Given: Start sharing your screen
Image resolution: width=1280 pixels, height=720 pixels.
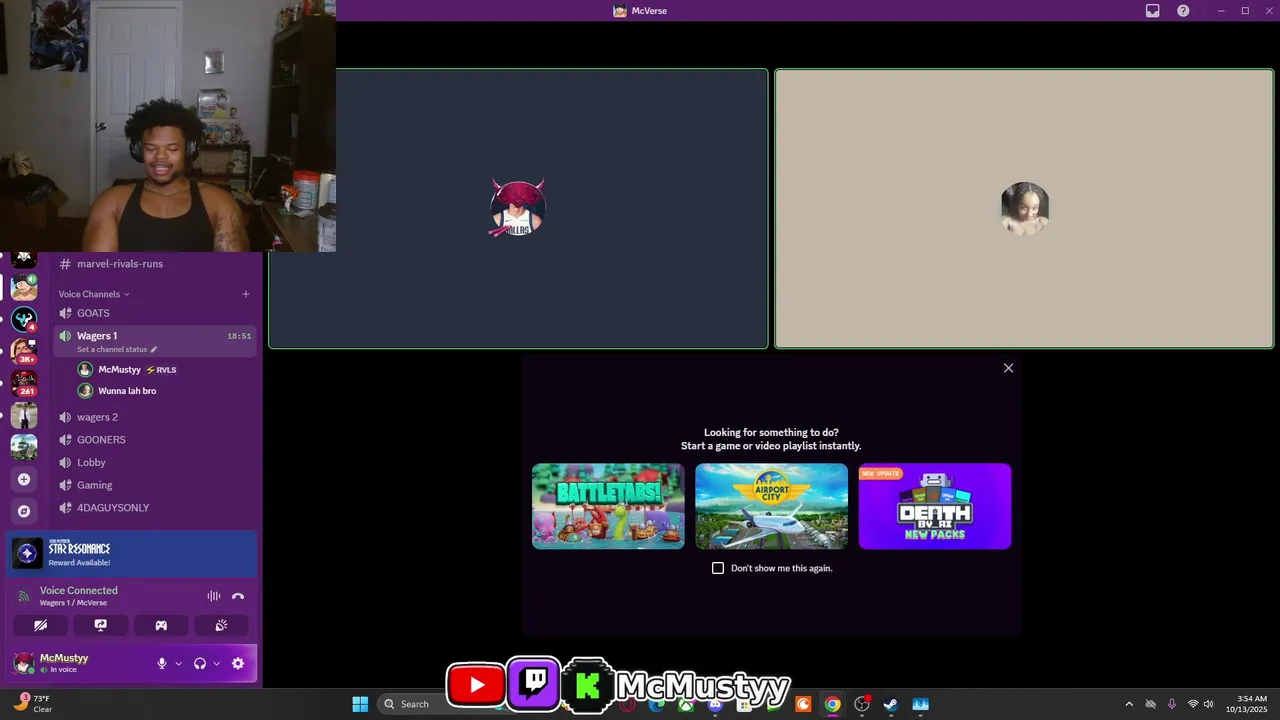Looking at the screenshot, I should point(101,625).
